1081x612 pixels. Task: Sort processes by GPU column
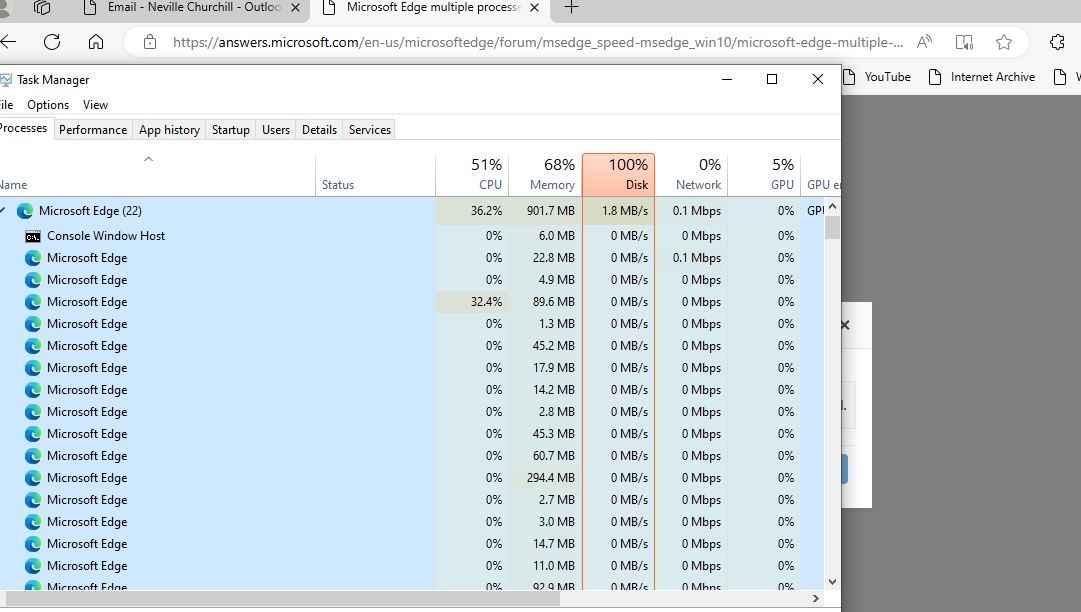pos(765,174)
